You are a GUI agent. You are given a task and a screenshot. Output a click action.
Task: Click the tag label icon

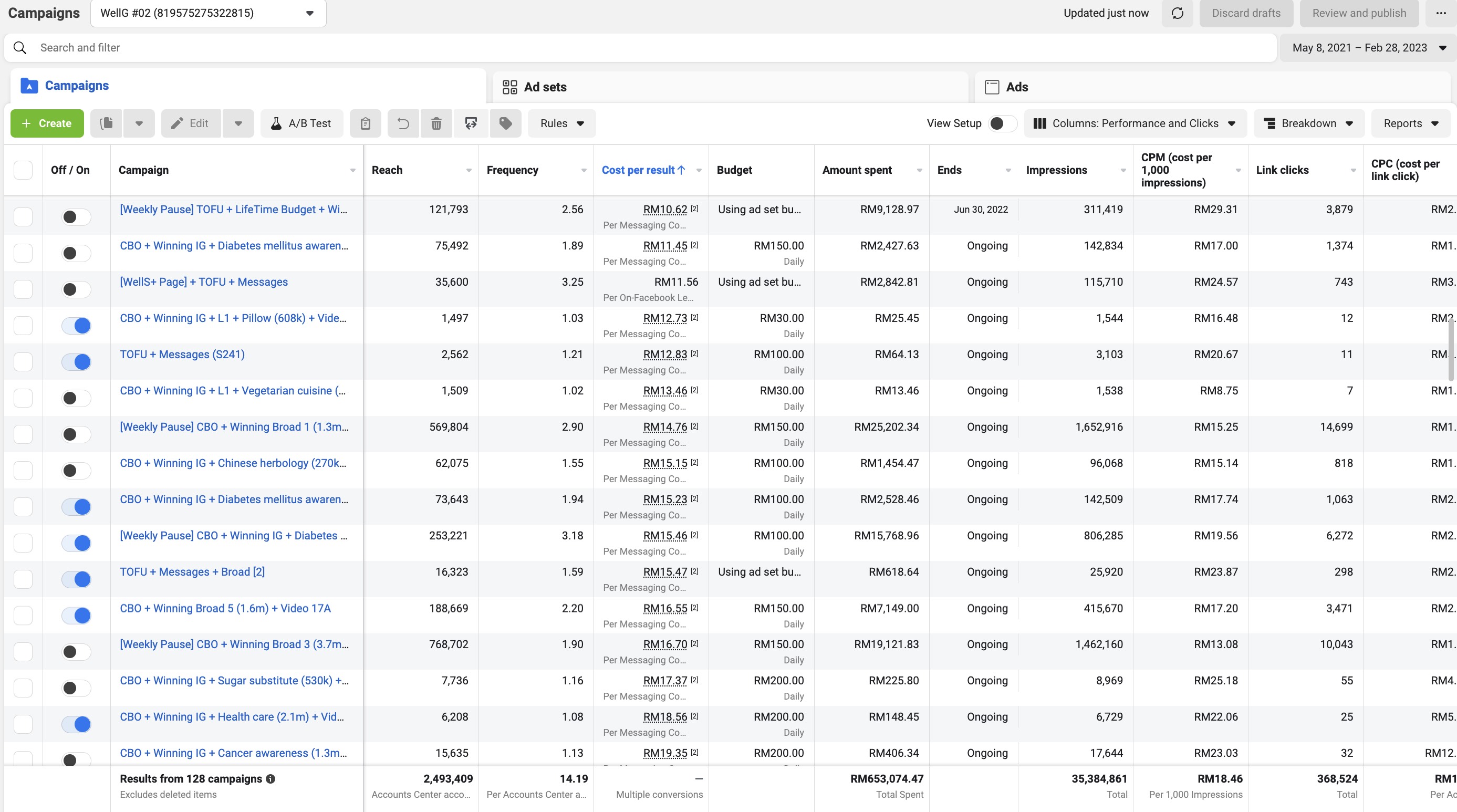pyautogui.click(x=505, y=123)
